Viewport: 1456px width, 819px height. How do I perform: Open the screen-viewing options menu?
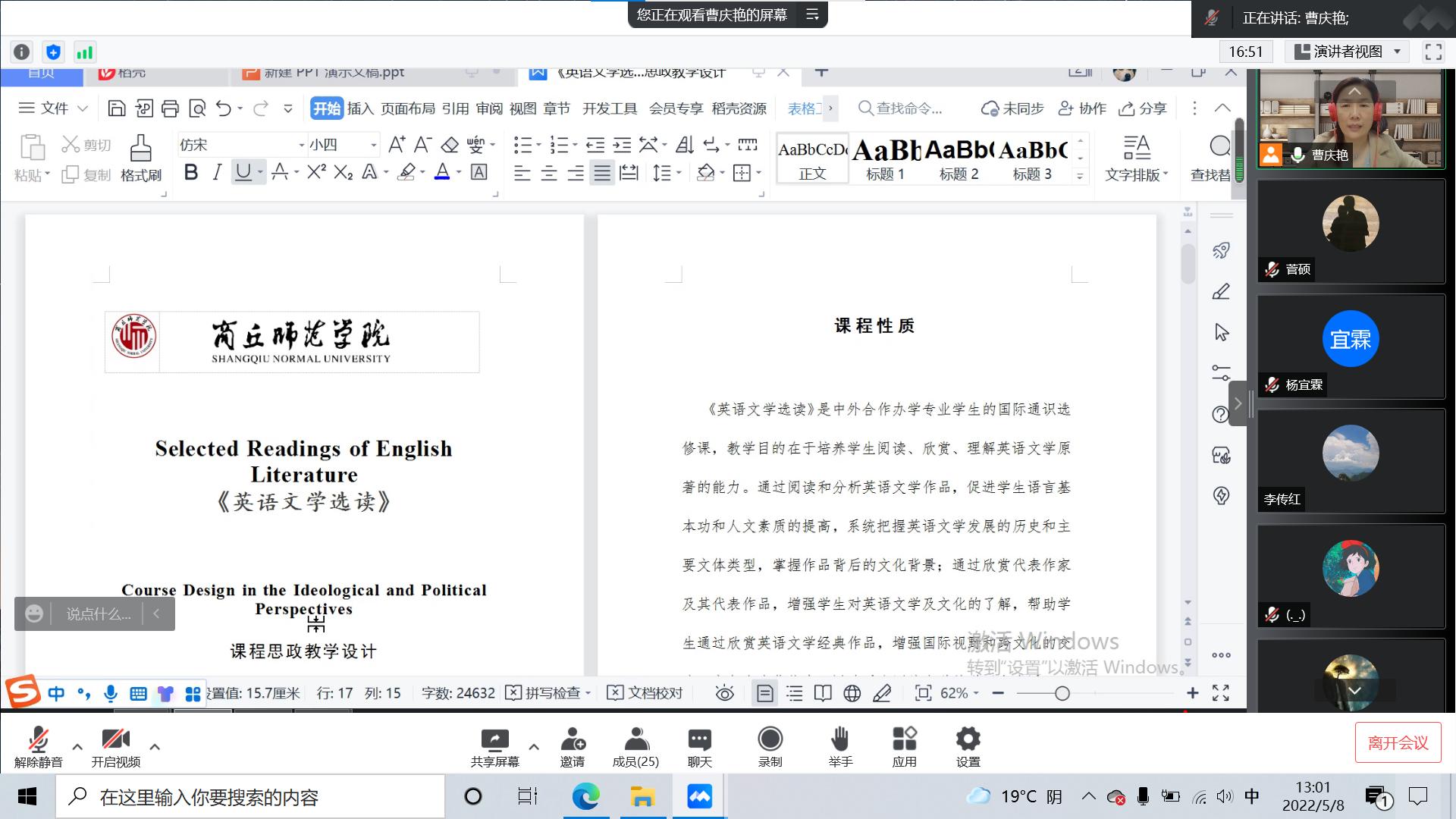(812, 15)
